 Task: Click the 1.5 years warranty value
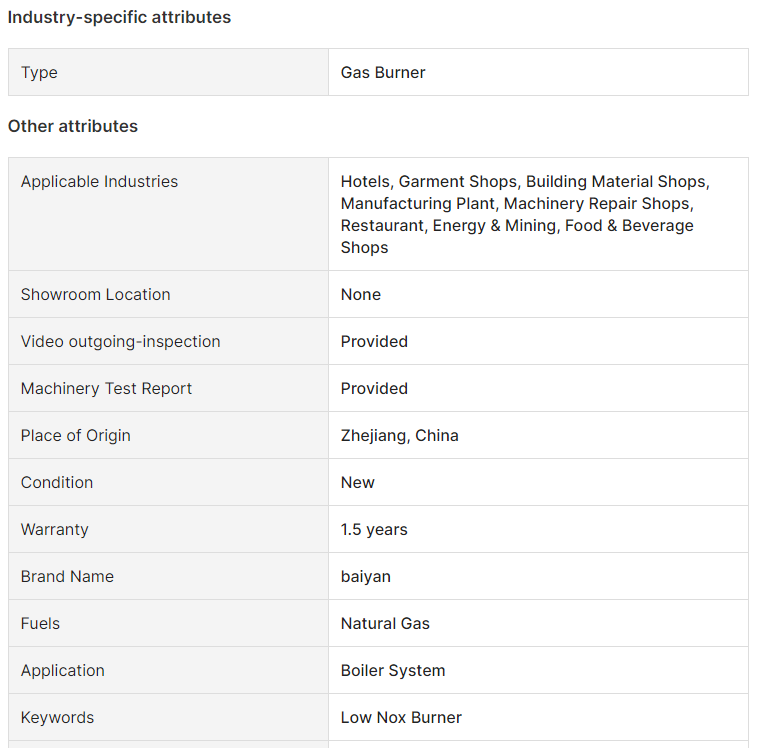coord(374,529)
